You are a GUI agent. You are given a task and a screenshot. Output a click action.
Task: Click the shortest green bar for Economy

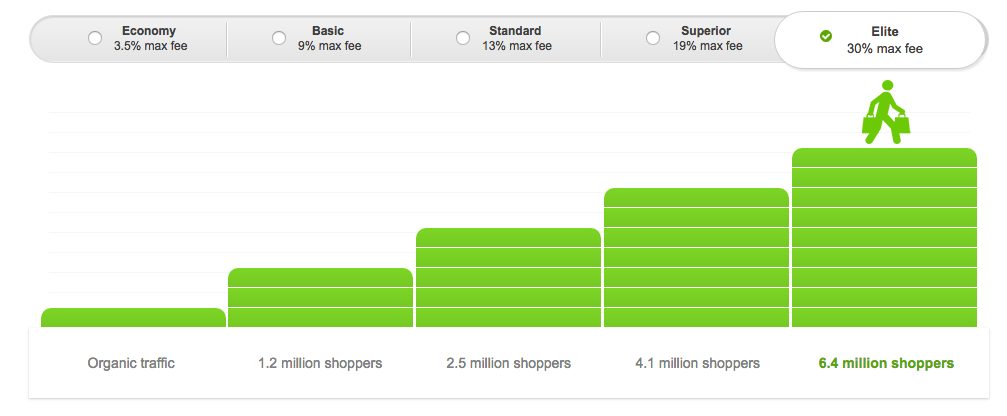133,318
